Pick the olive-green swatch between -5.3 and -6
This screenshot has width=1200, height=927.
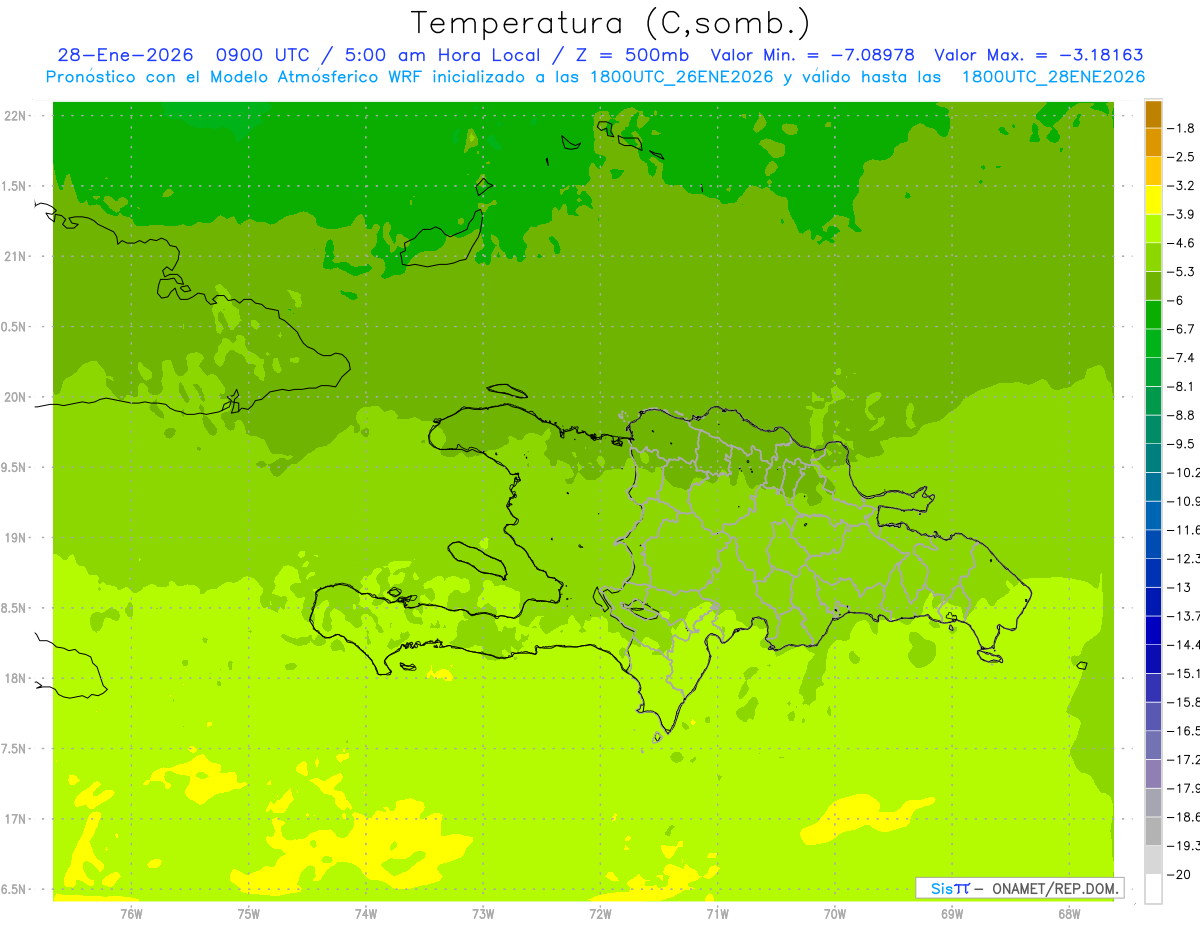tap(1153, 286)
